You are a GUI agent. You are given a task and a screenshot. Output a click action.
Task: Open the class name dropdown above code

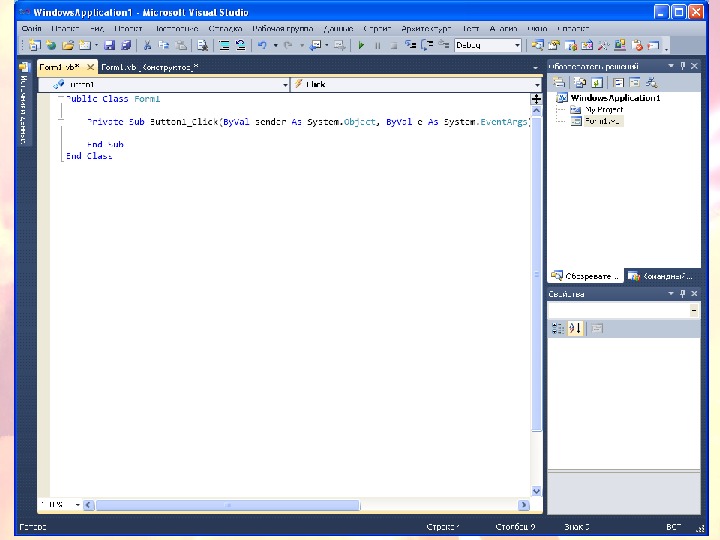(284, 85)
